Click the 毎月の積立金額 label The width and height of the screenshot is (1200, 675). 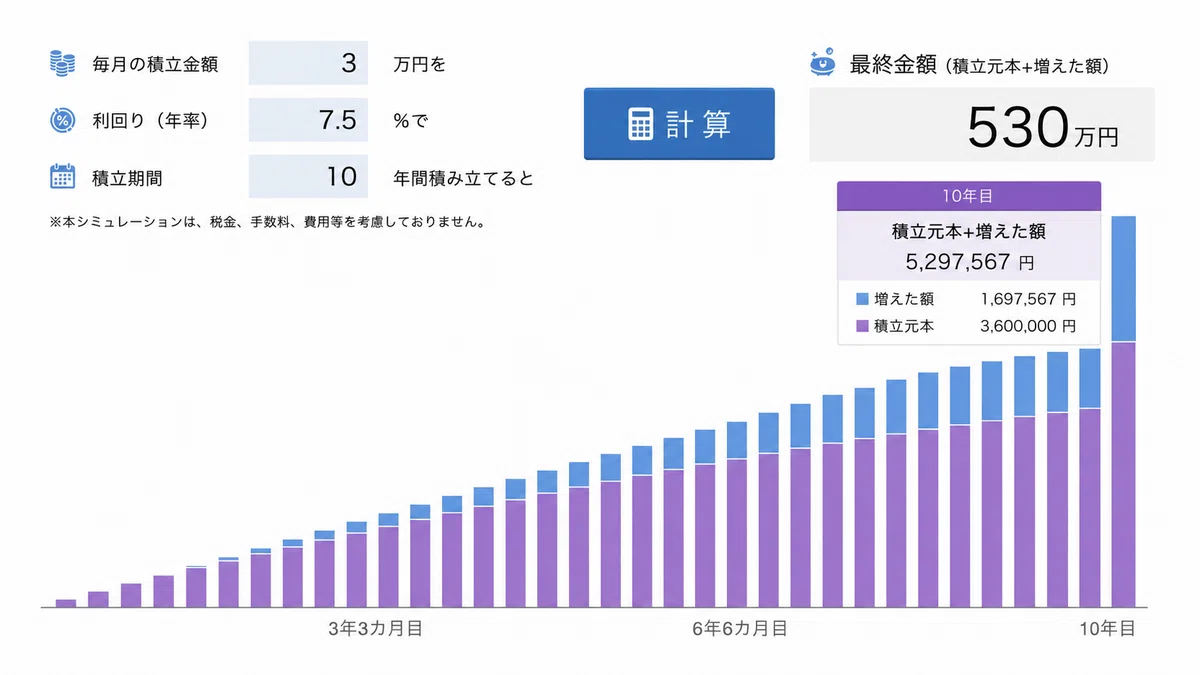coord(155,65)
